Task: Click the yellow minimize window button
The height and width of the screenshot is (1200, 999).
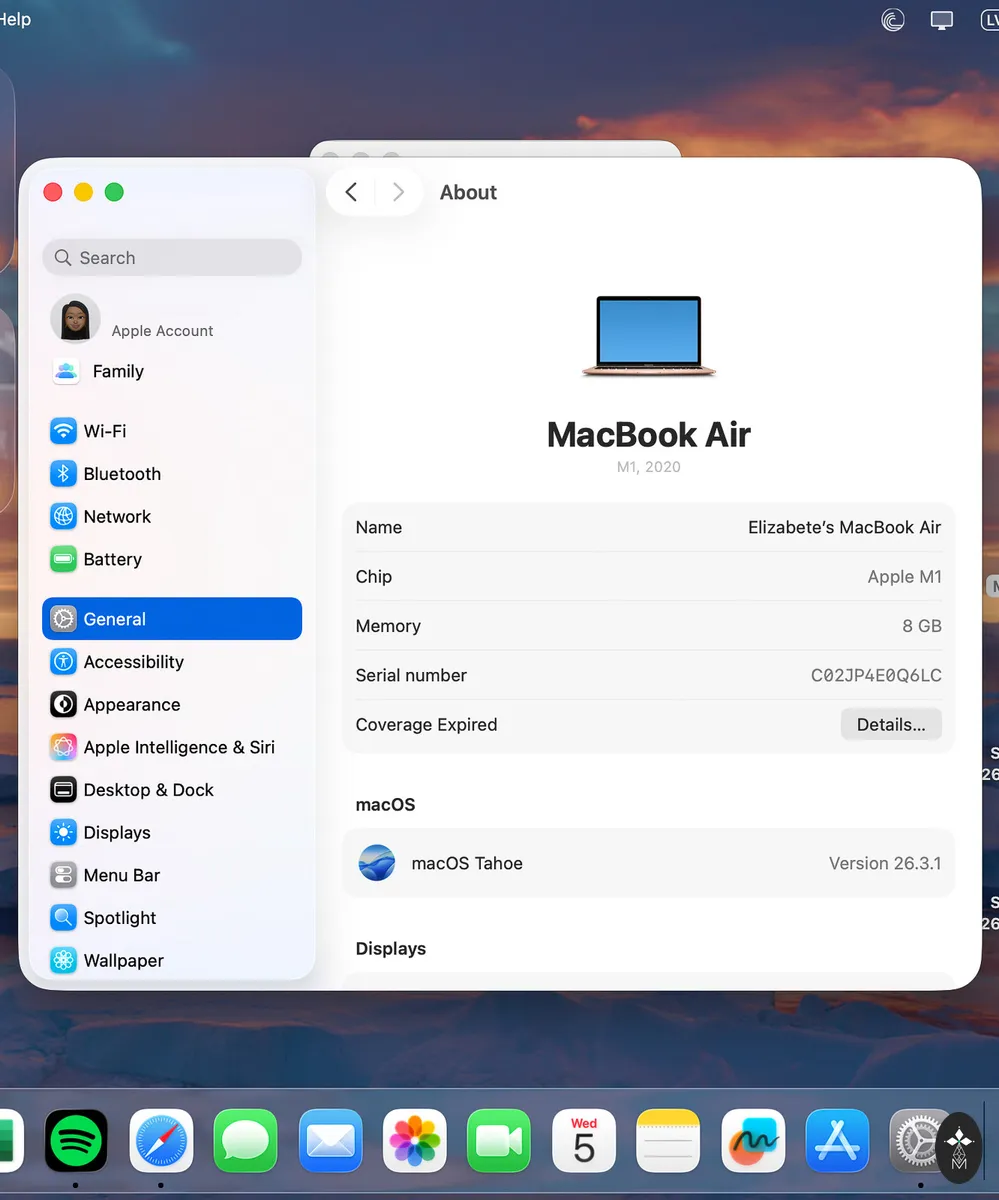Action: [84, 192]
